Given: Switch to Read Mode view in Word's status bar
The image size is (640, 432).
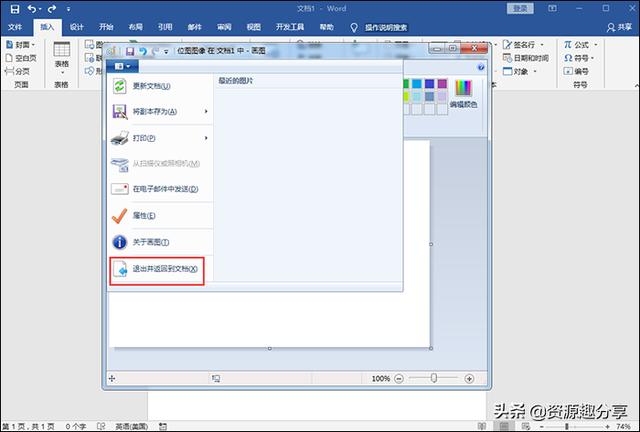Looking at the screenshot, I should pyautogui.click(x=482, y=426).
